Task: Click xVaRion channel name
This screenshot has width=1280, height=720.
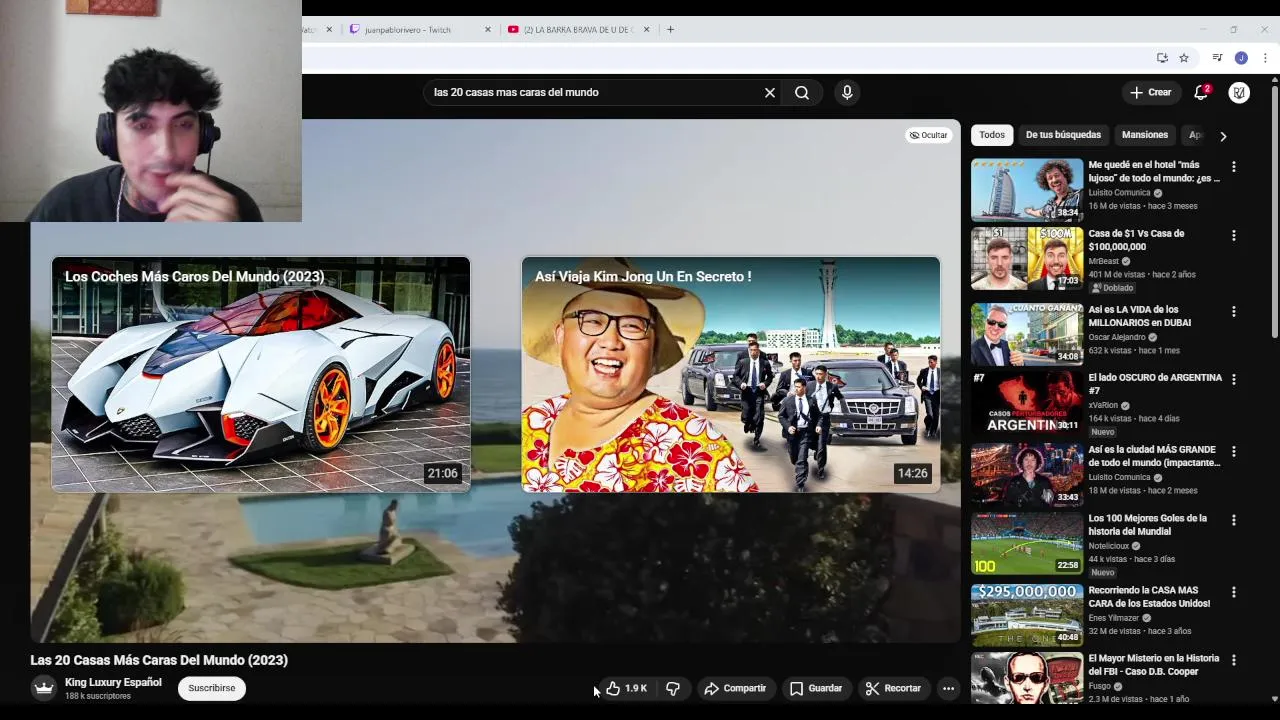Action: click(1104, 406)
